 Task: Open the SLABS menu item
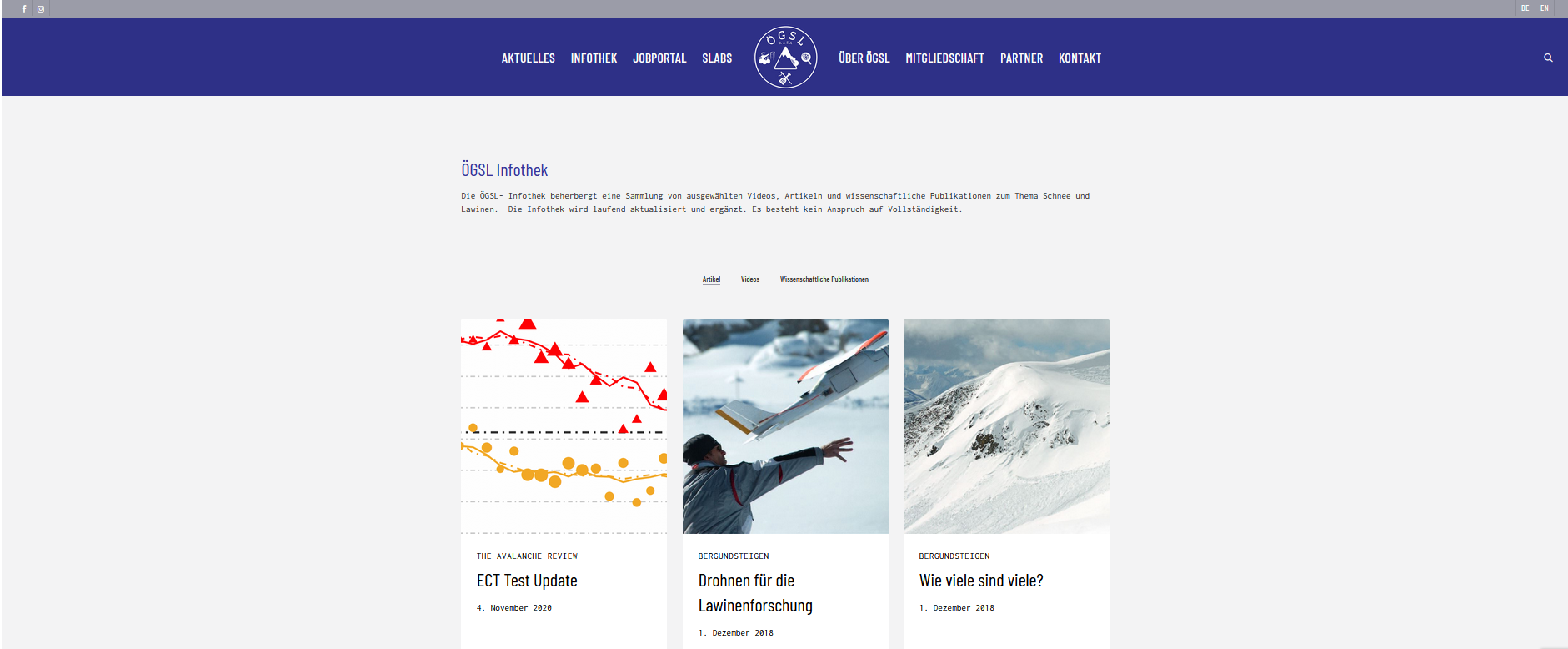pyautogui.click(x=717, y=58)
